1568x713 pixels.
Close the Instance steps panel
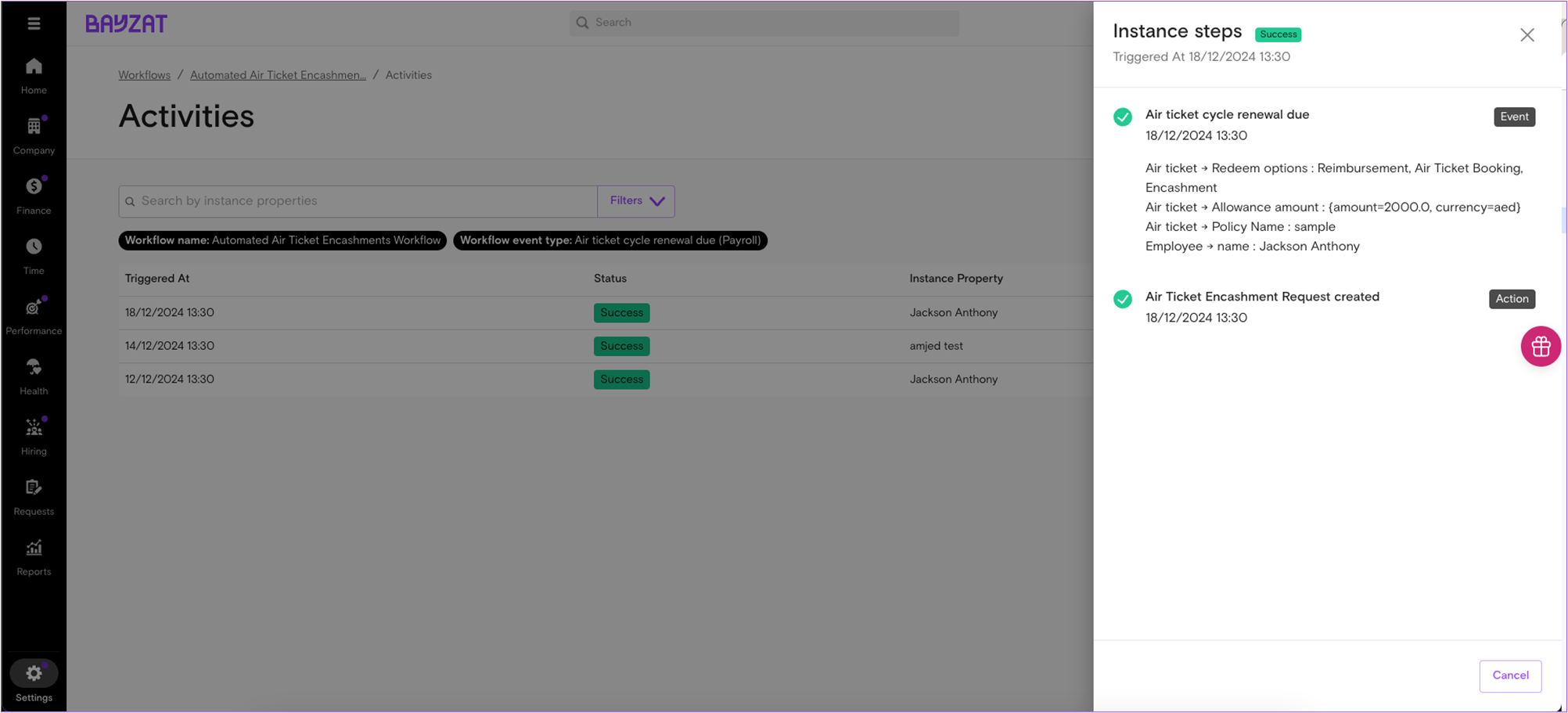tap(1527, 35)
